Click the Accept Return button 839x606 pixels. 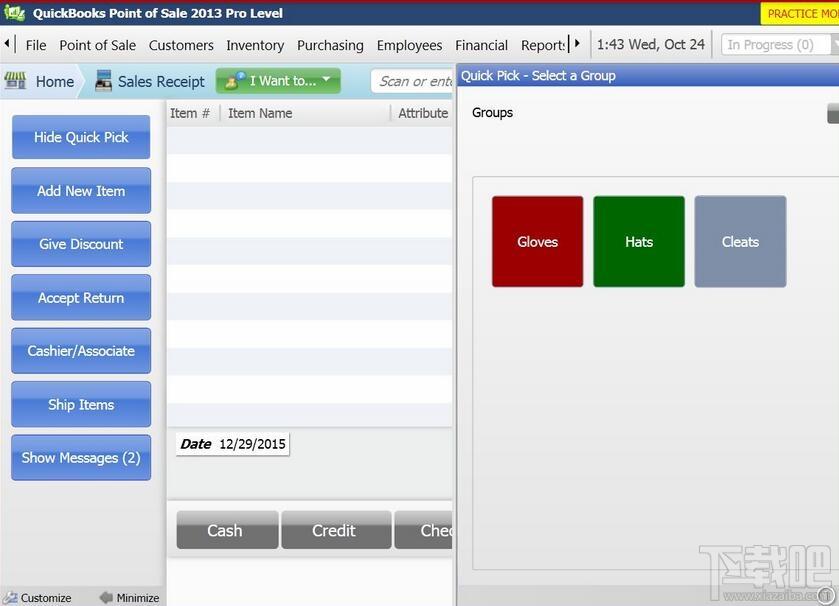click(81, 297)
